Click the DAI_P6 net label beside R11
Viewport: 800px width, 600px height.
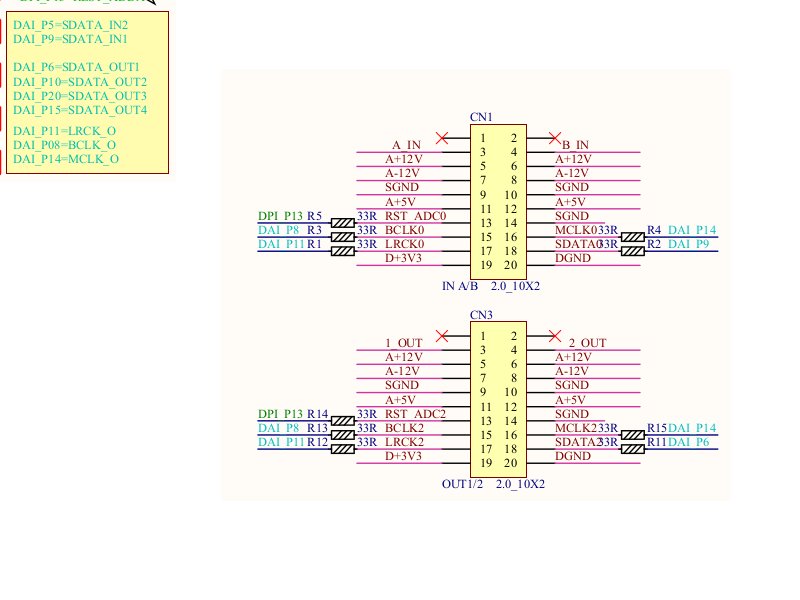pyautogui.click(x=688, y=442)
